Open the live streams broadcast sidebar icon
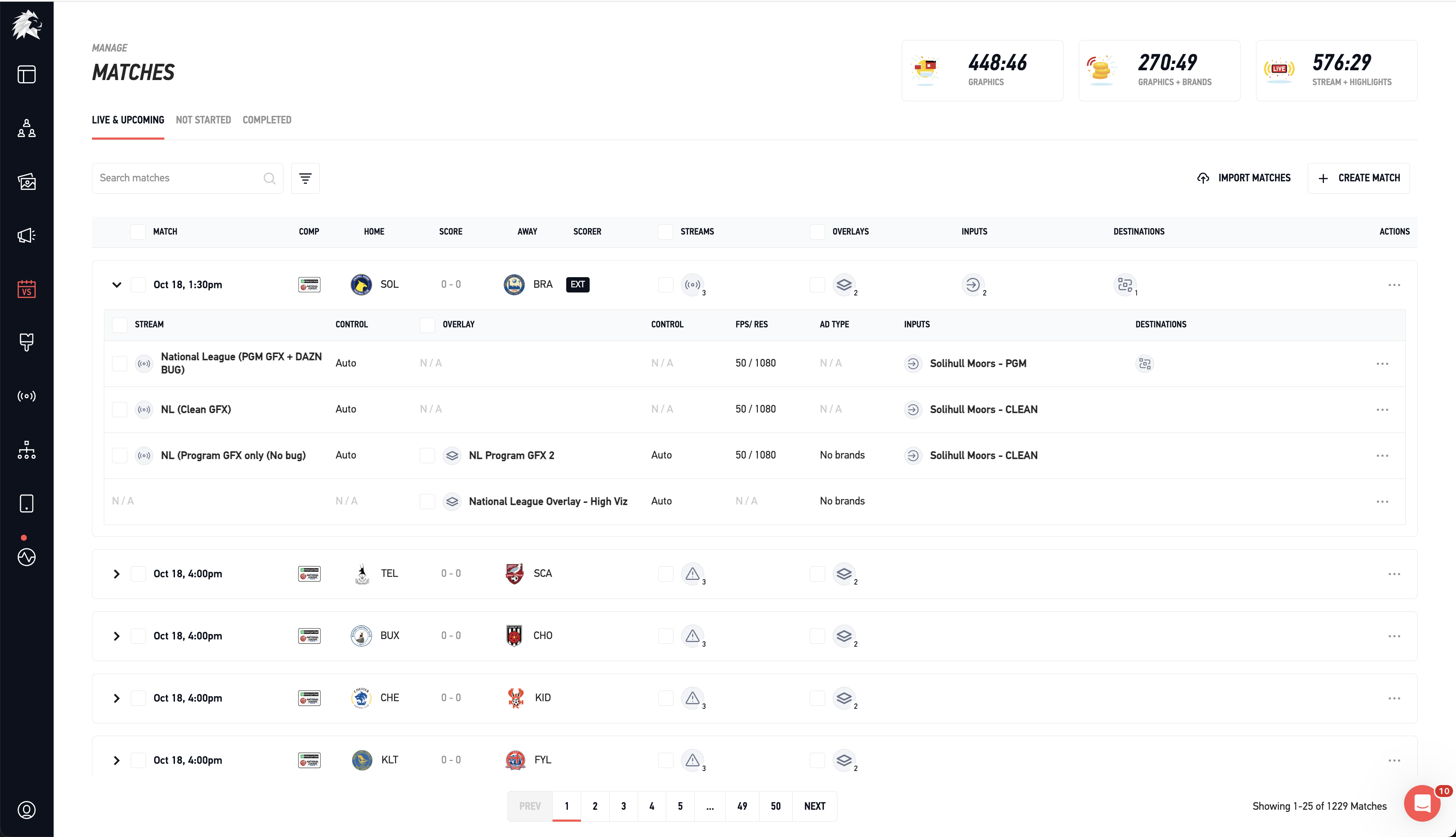 26,396
